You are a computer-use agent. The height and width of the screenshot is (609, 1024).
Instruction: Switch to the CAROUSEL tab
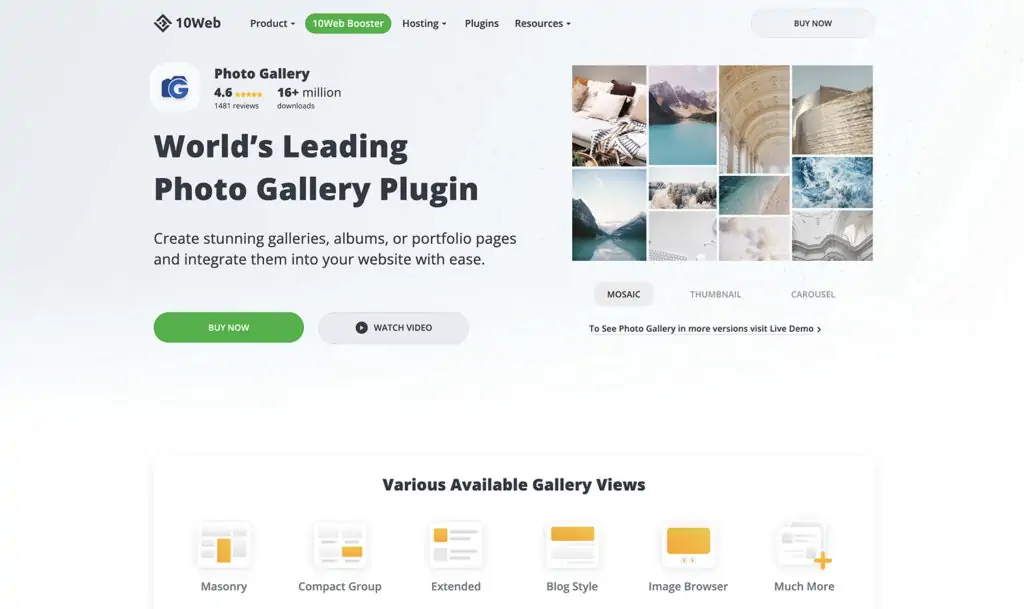[x=812, y=294]
